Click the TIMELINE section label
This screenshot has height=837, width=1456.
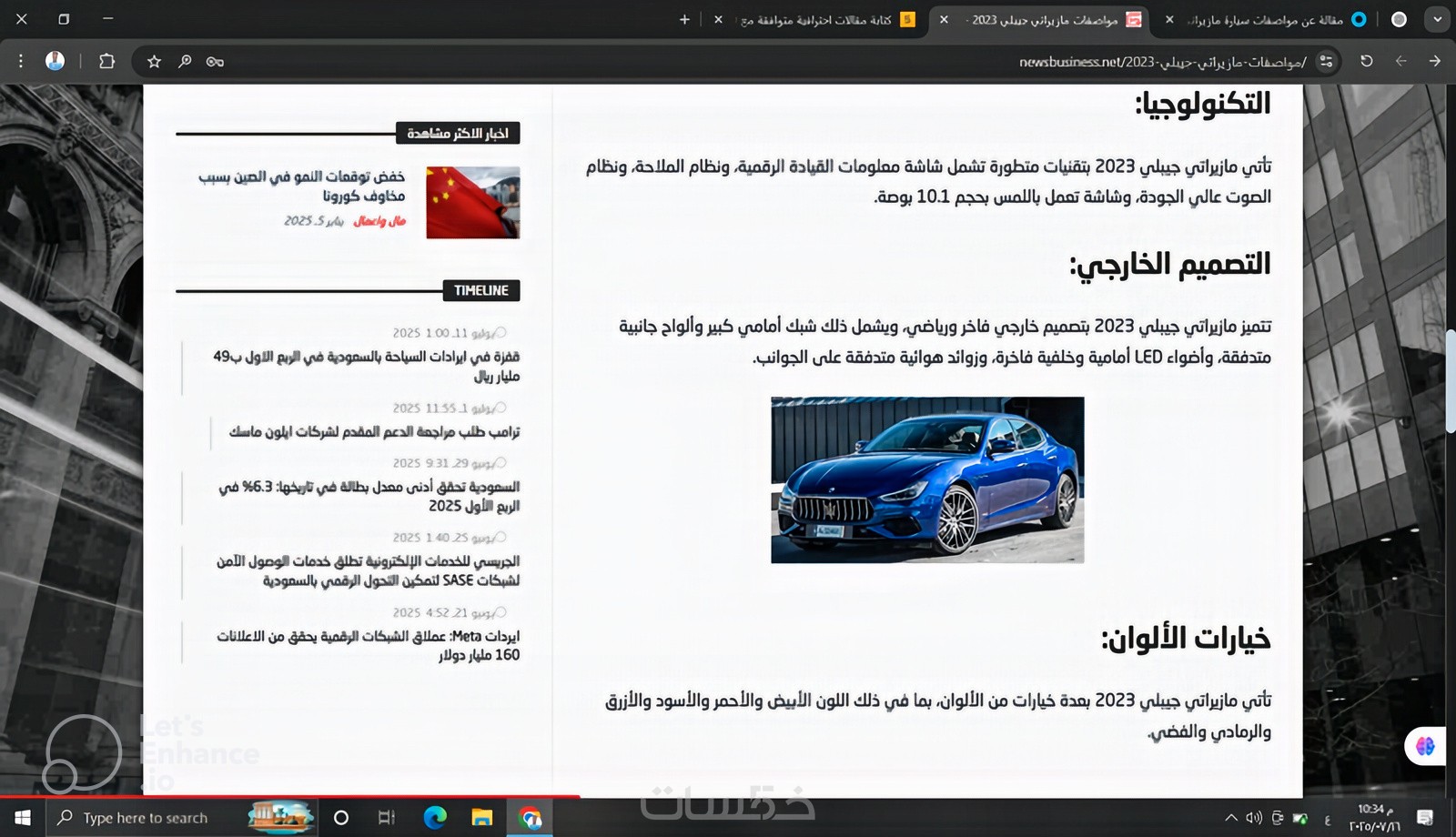click(x=481, y=291)
